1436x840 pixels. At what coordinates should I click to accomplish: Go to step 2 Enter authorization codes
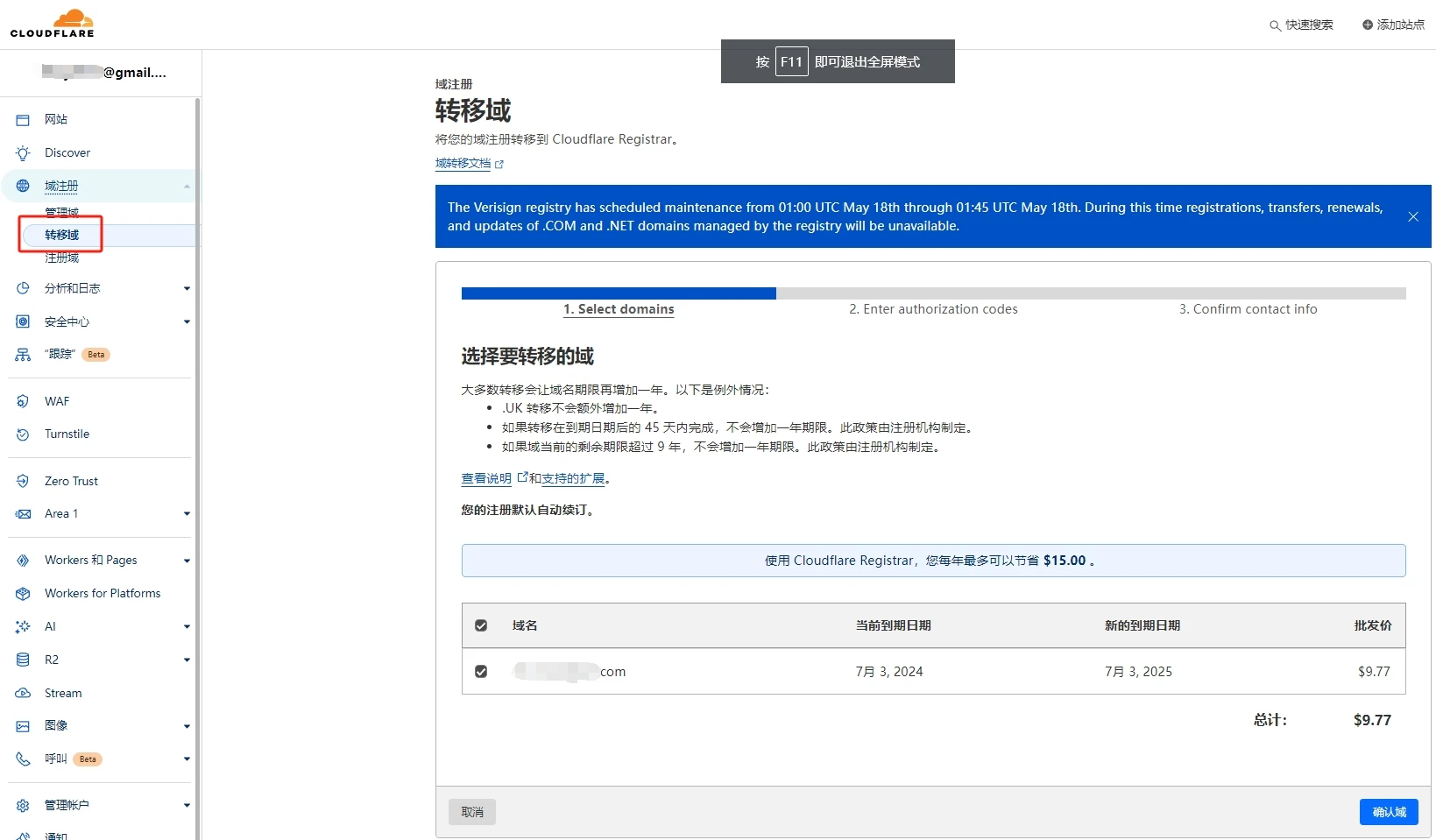click(x=933, y=309)
